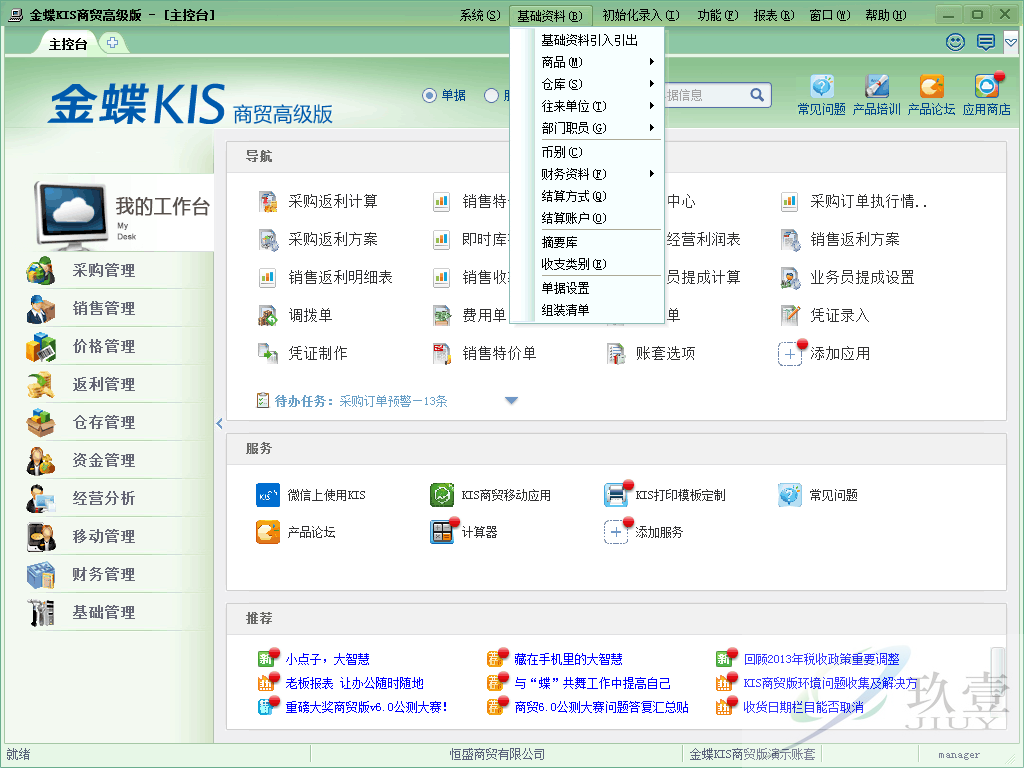Open 系统 menu

click(x=479, y=15)
